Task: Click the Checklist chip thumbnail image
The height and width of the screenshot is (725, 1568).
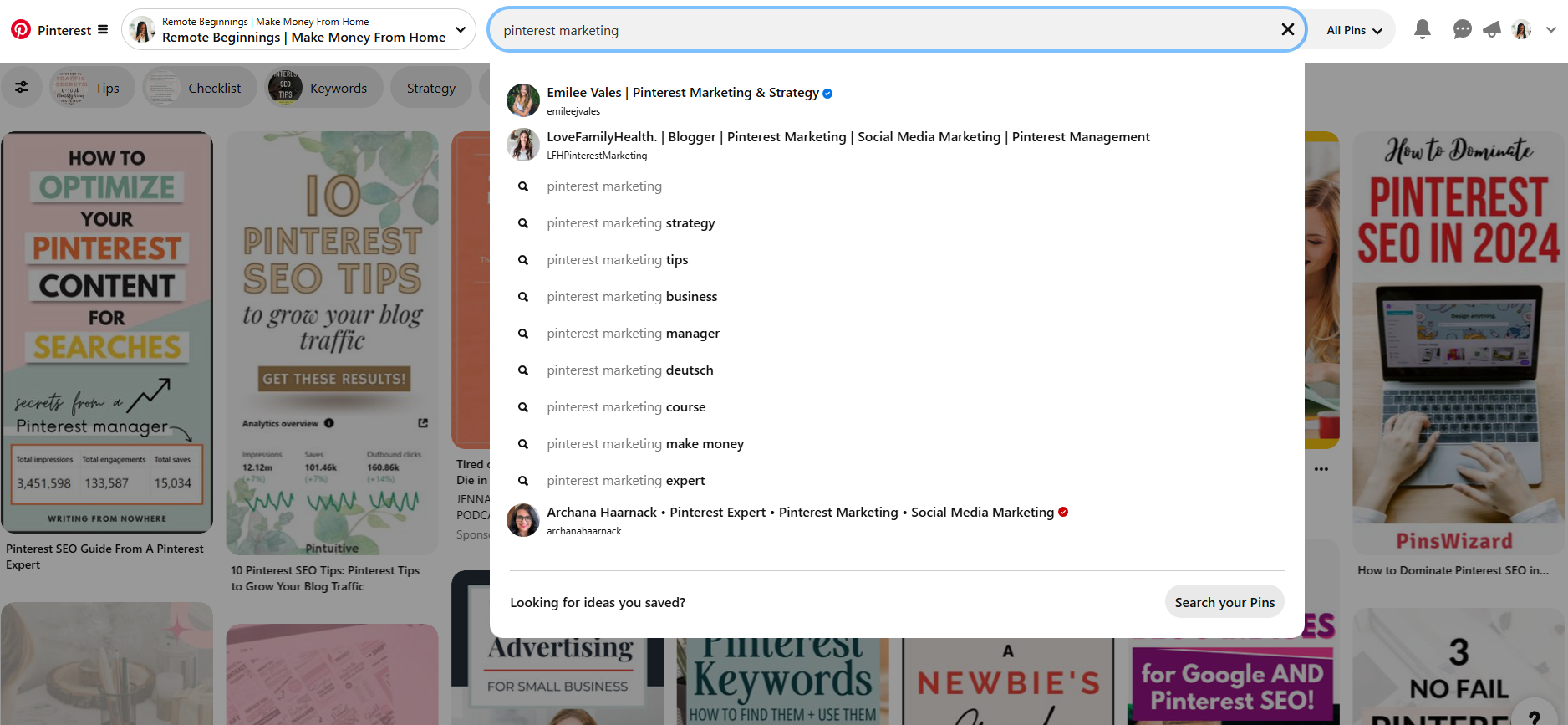Action: [162, 88]
